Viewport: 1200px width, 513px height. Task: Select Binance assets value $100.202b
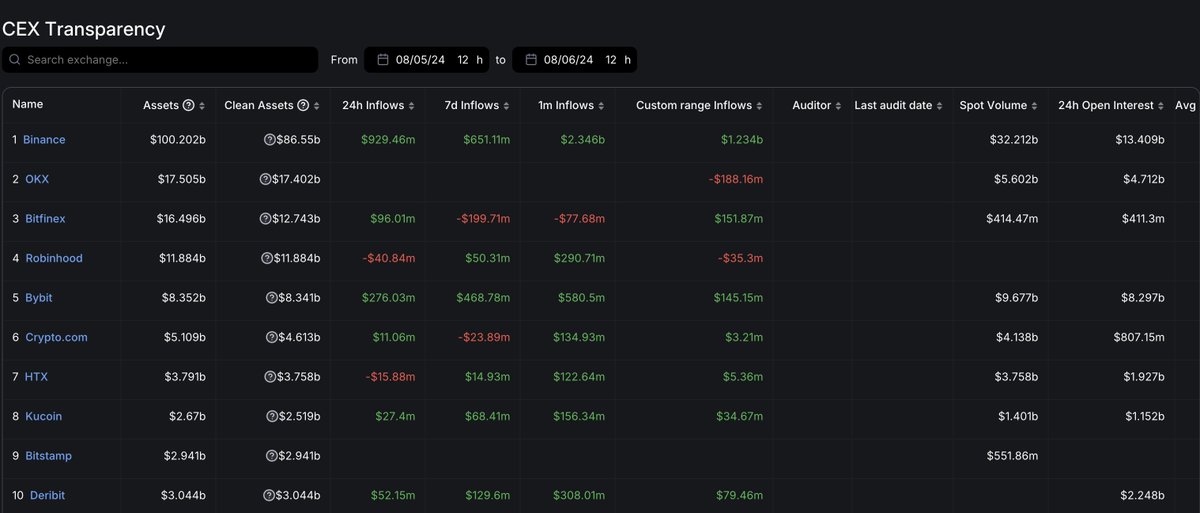(180, 140)
